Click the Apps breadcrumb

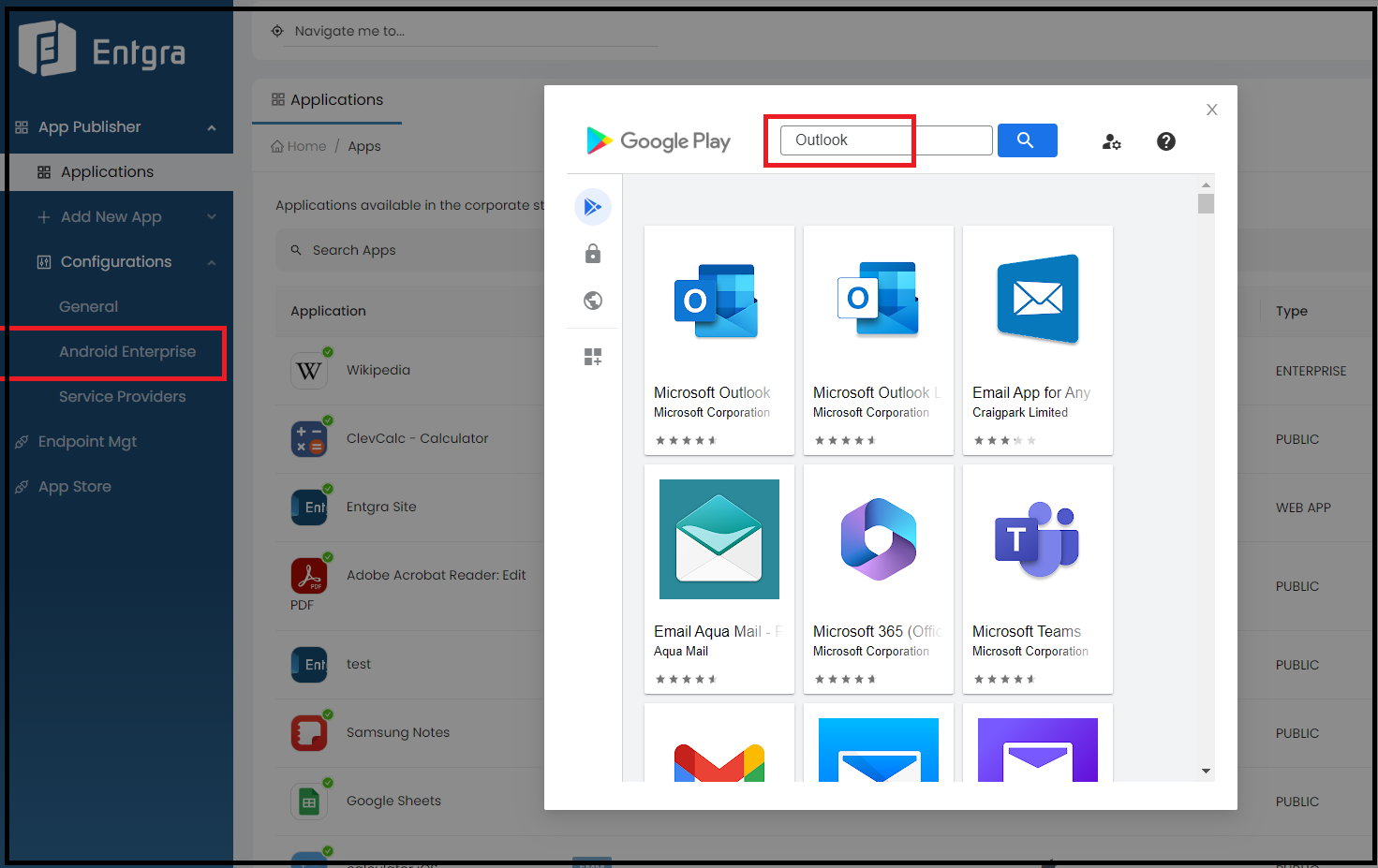pyautogui.click(x=364, y=146)
